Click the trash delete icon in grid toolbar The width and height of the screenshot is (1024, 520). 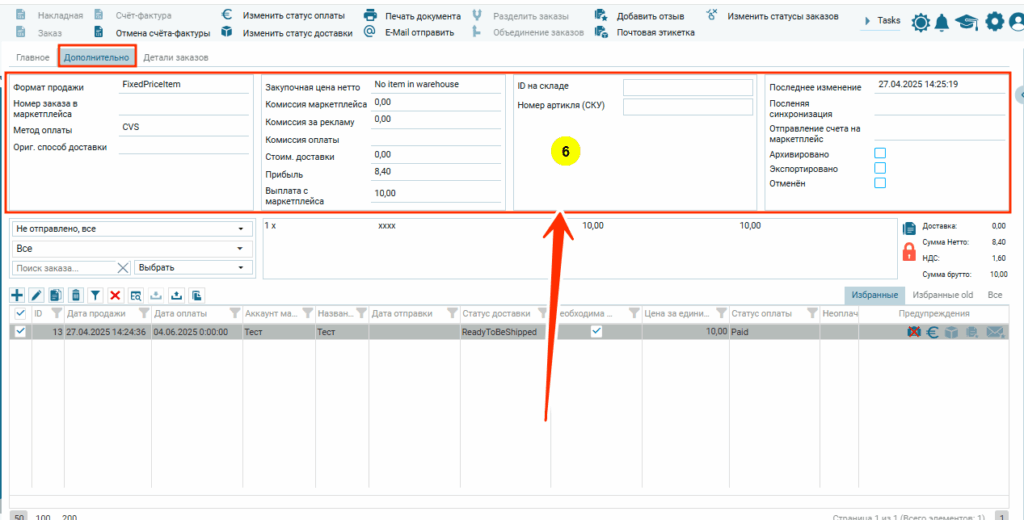click(x=76, y=295)
